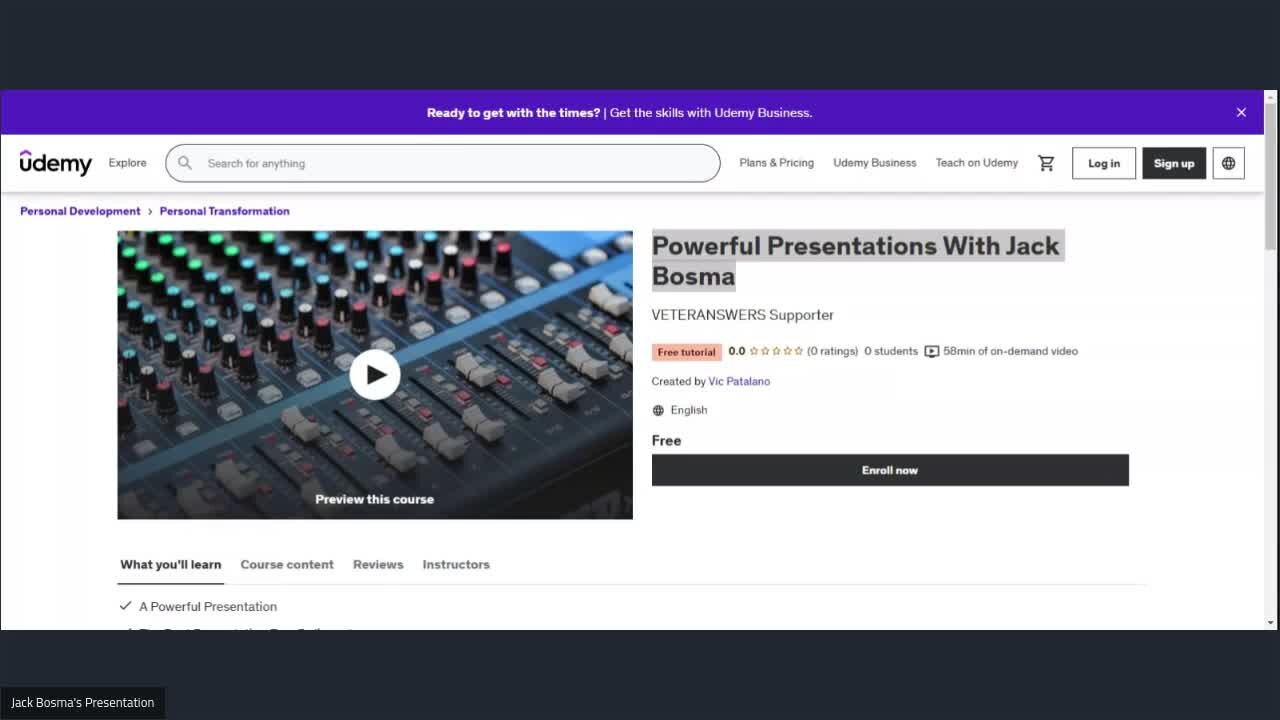Dismiss the Udemy Business banner
Screen dimensions: 1280x720
click(x=1241, y=112)
